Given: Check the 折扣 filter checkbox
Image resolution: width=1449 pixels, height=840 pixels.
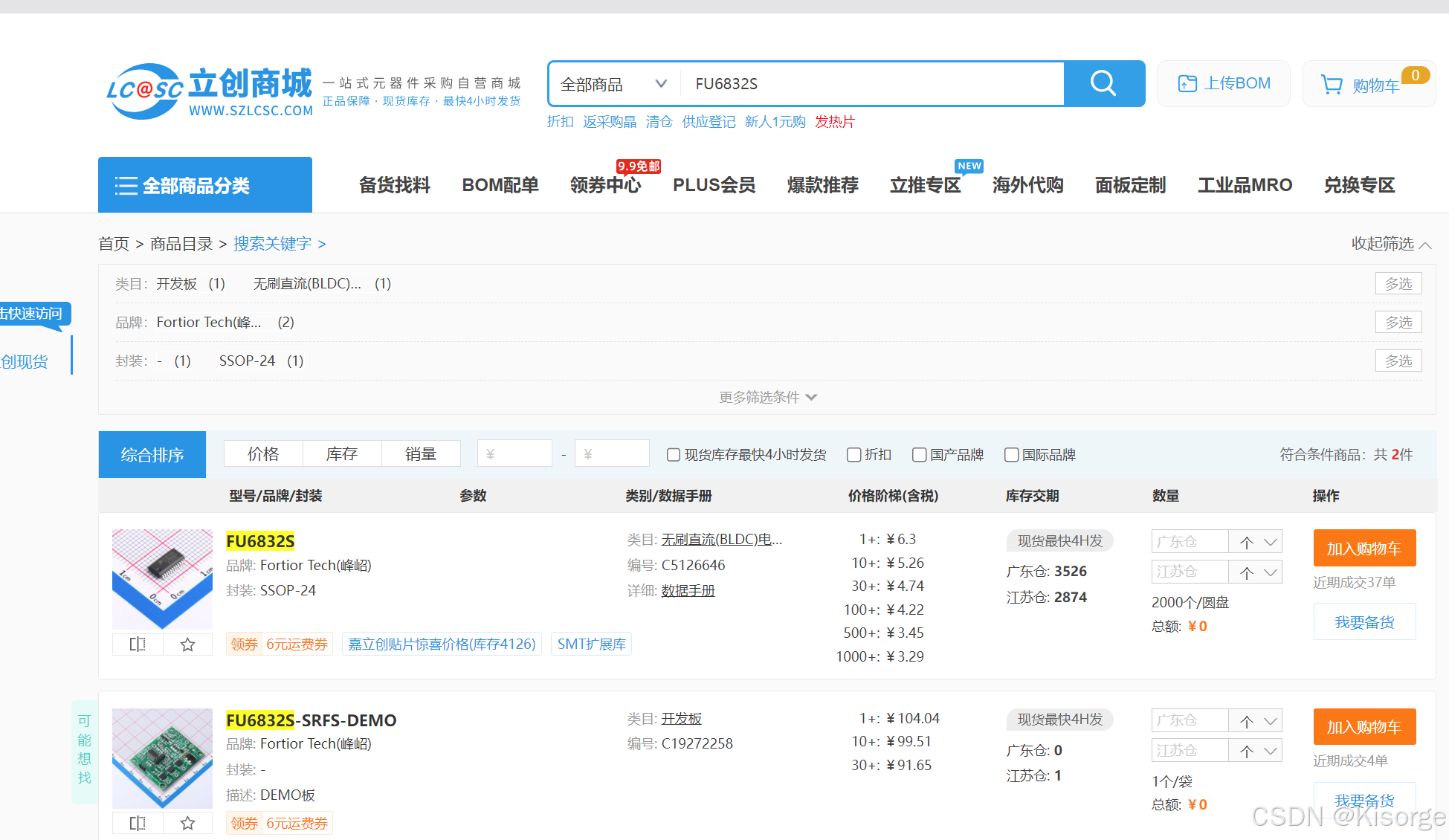Looking at the screenshot, I should click(x=854, y=455).
